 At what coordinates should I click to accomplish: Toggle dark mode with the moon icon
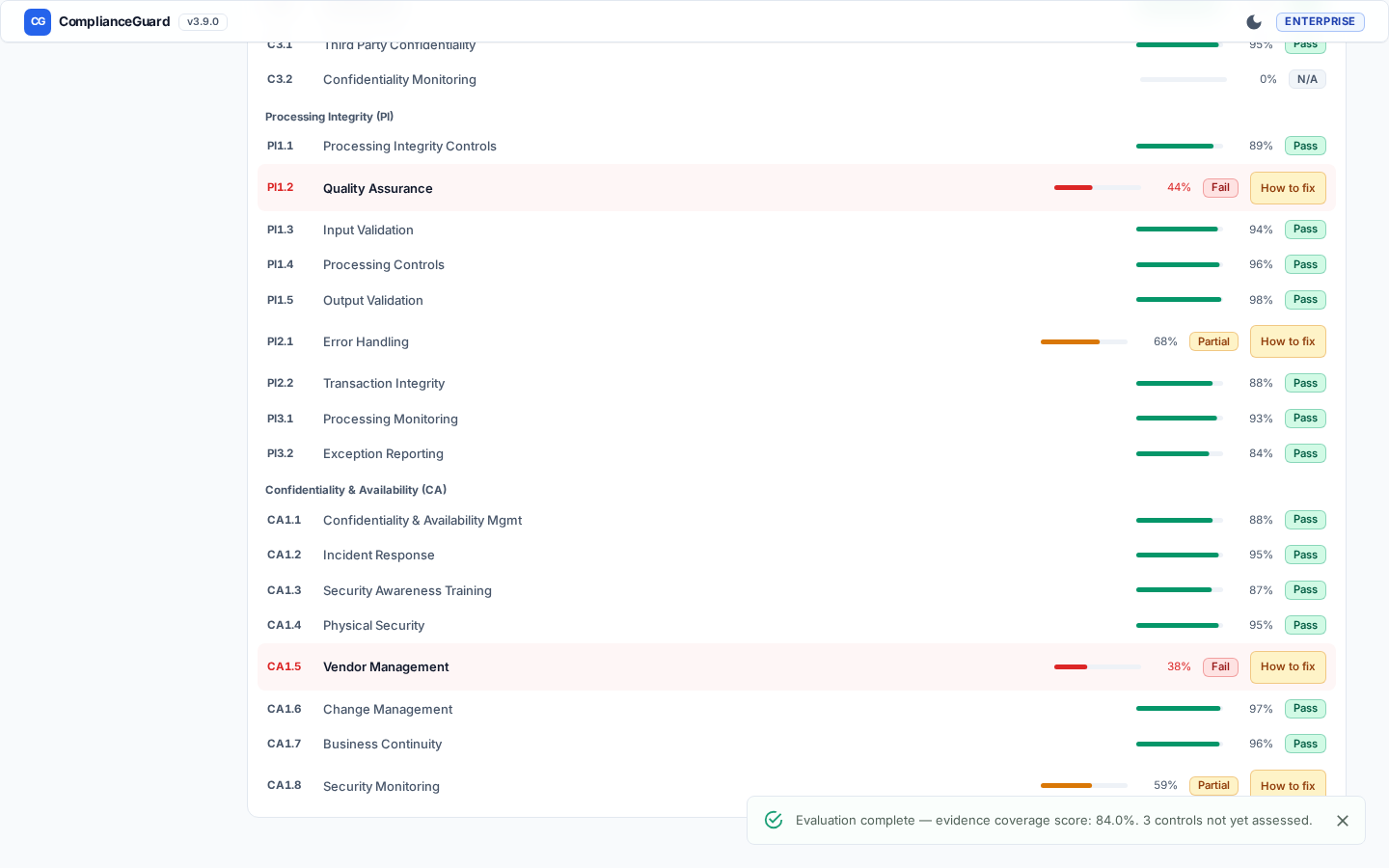[1254, 22]
